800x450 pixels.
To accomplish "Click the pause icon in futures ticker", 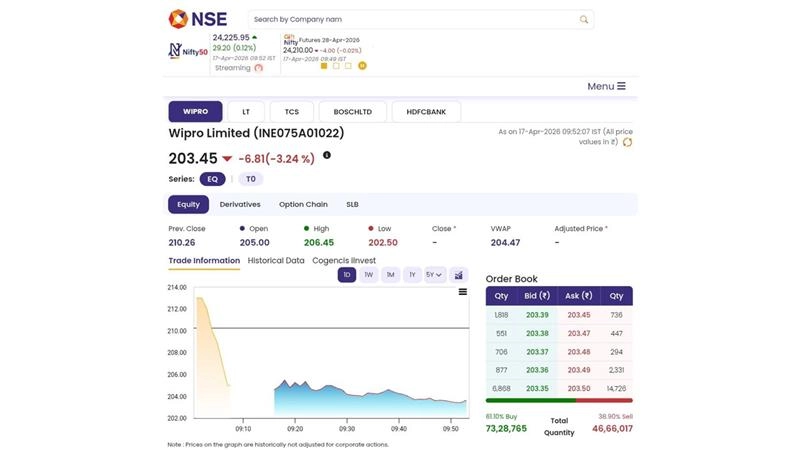I will tap(362, 66).
